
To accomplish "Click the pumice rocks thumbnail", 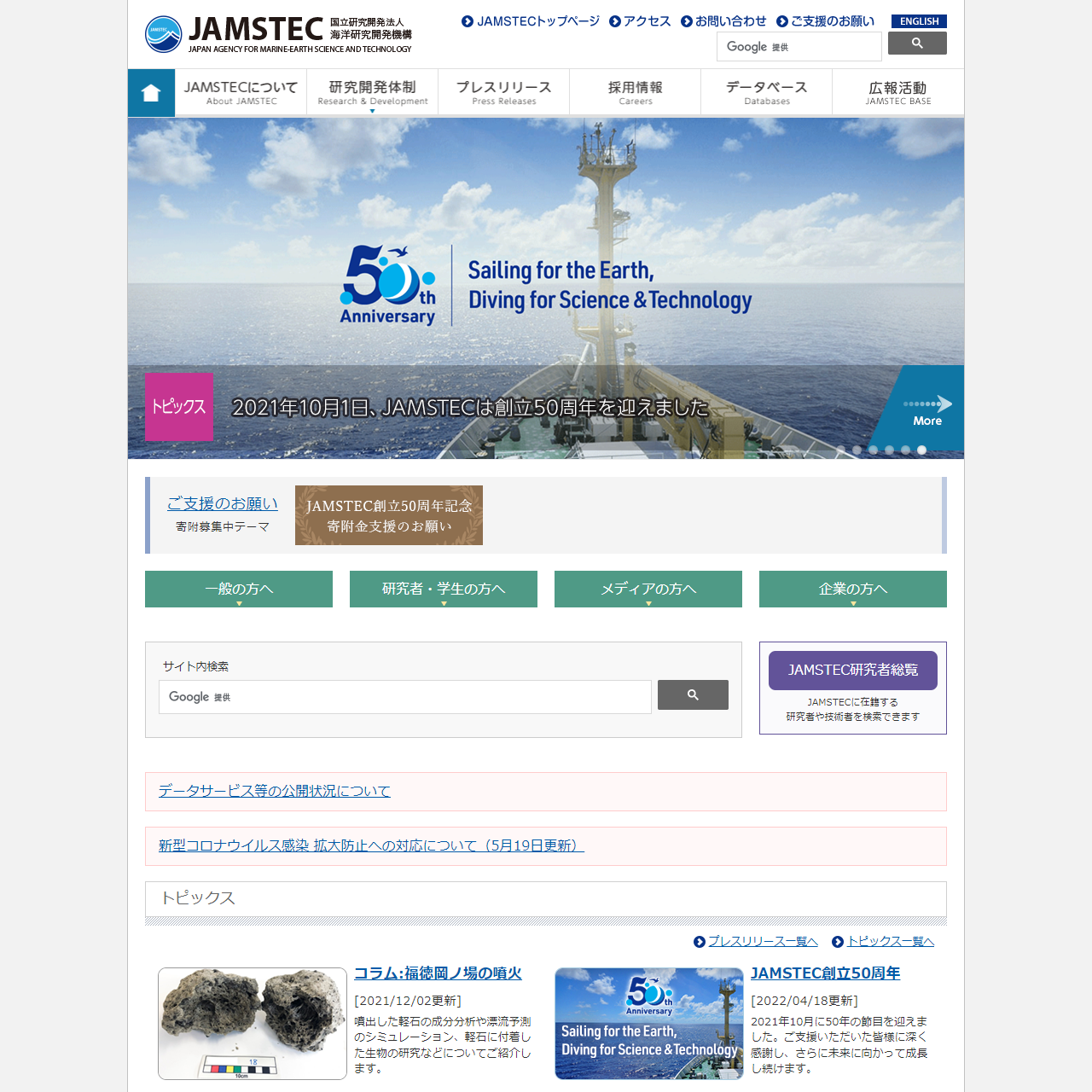I will point(253,1024).
